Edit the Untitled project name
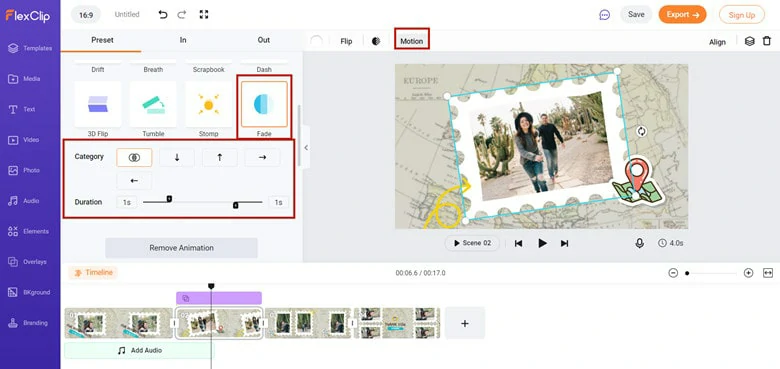The height and width of the screenshot is (369, 780). [x=127, y=14]
